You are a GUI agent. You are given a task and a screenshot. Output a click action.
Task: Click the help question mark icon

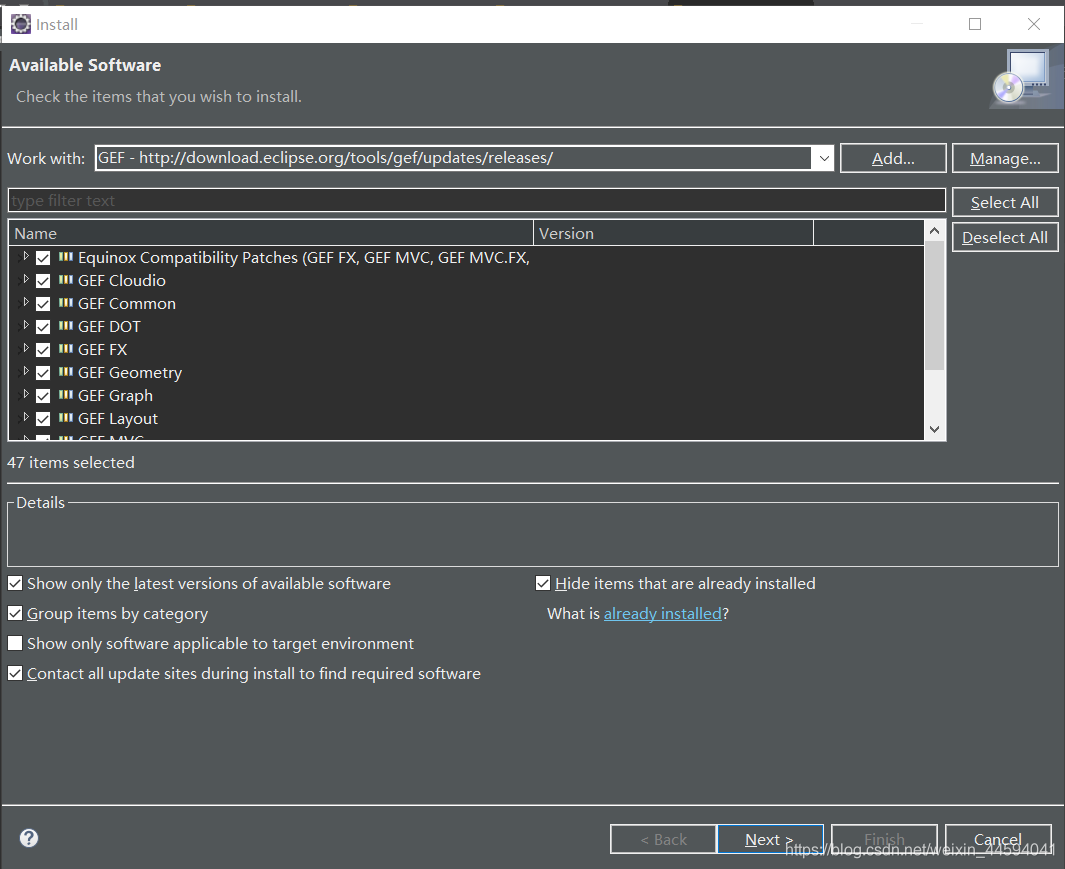28,837
